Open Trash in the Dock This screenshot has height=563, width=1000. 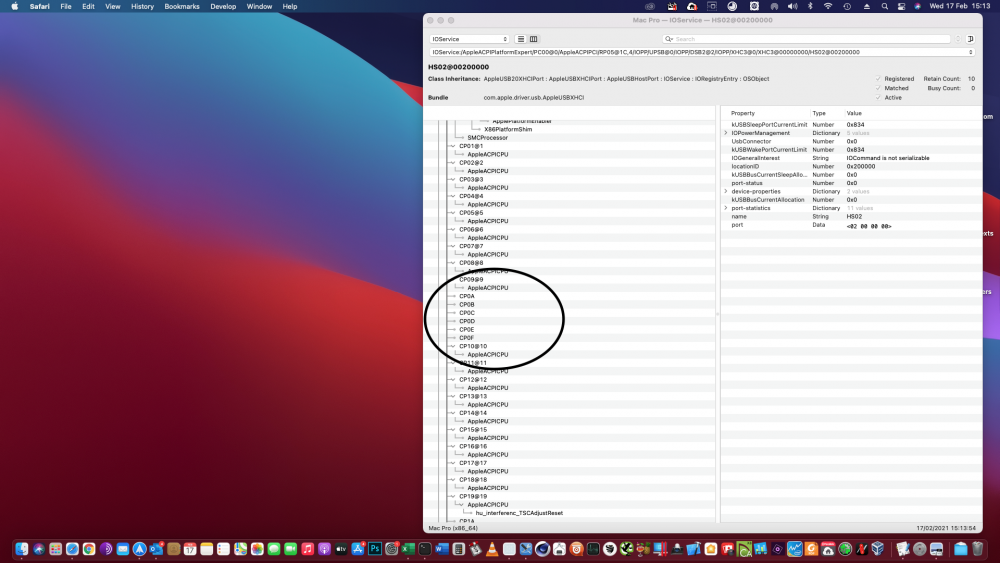978,549
